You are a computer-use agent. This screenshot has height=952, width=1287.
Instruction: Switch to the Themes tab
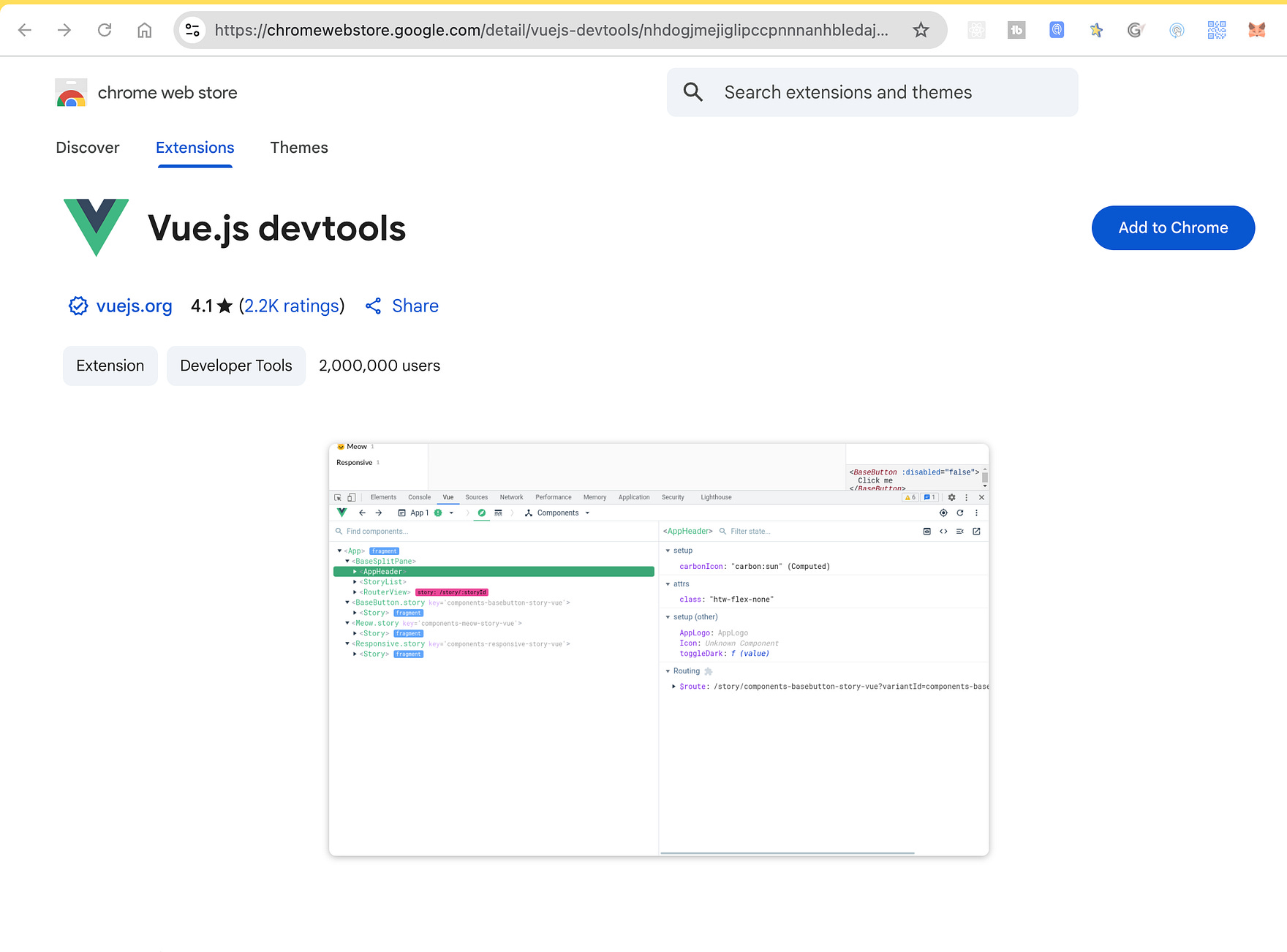pyautogui.click(x=298, y=147)
